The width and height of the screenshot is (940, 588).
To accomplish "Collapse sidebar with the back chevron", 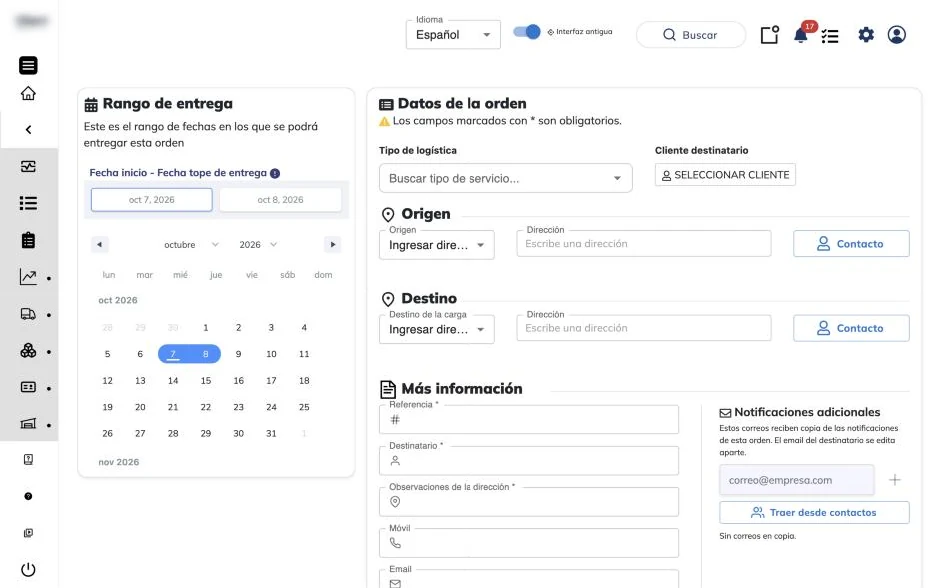I will tap(28, 129).
